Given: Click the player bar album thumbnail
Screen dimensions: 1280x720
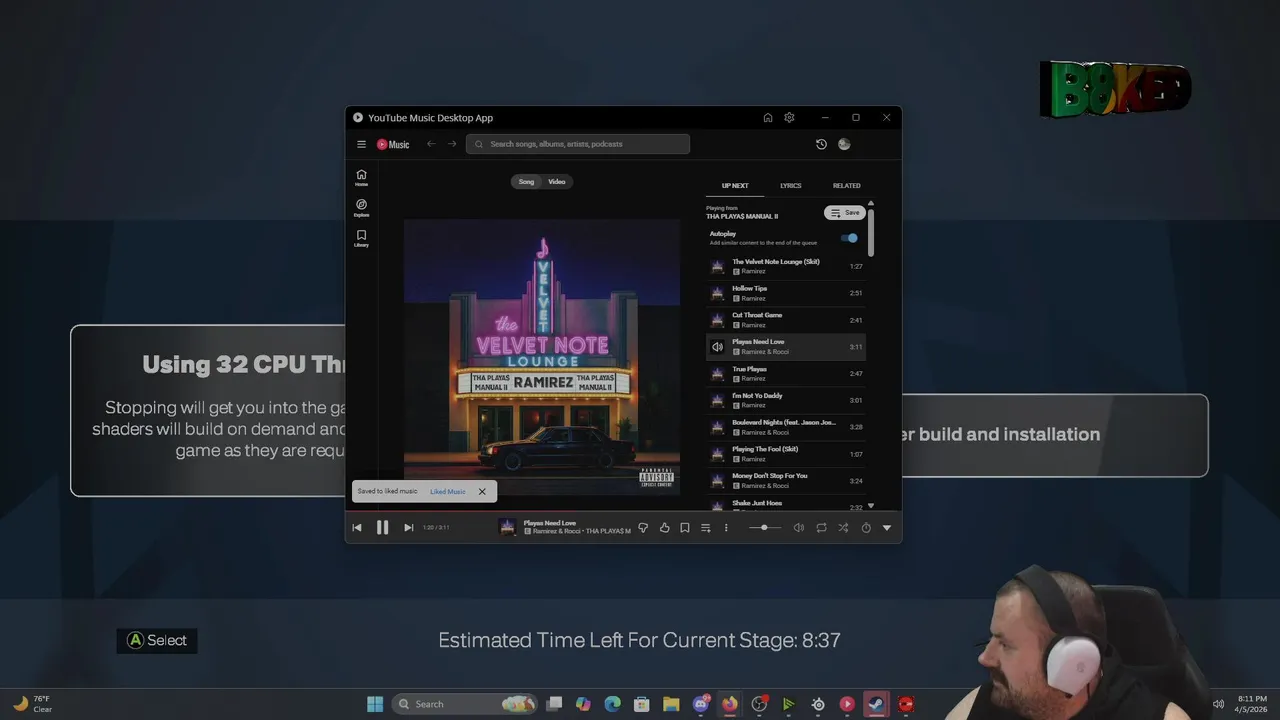Looking at the screenshot, I should pos(507,527).
